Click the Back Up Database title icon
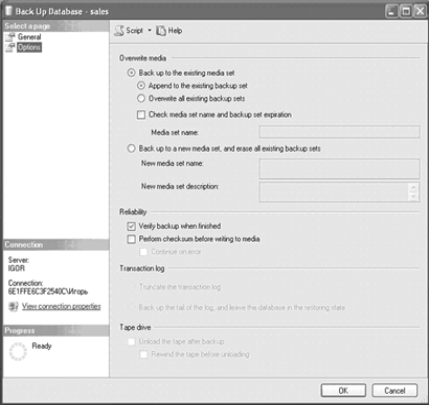 pos(8,11)
